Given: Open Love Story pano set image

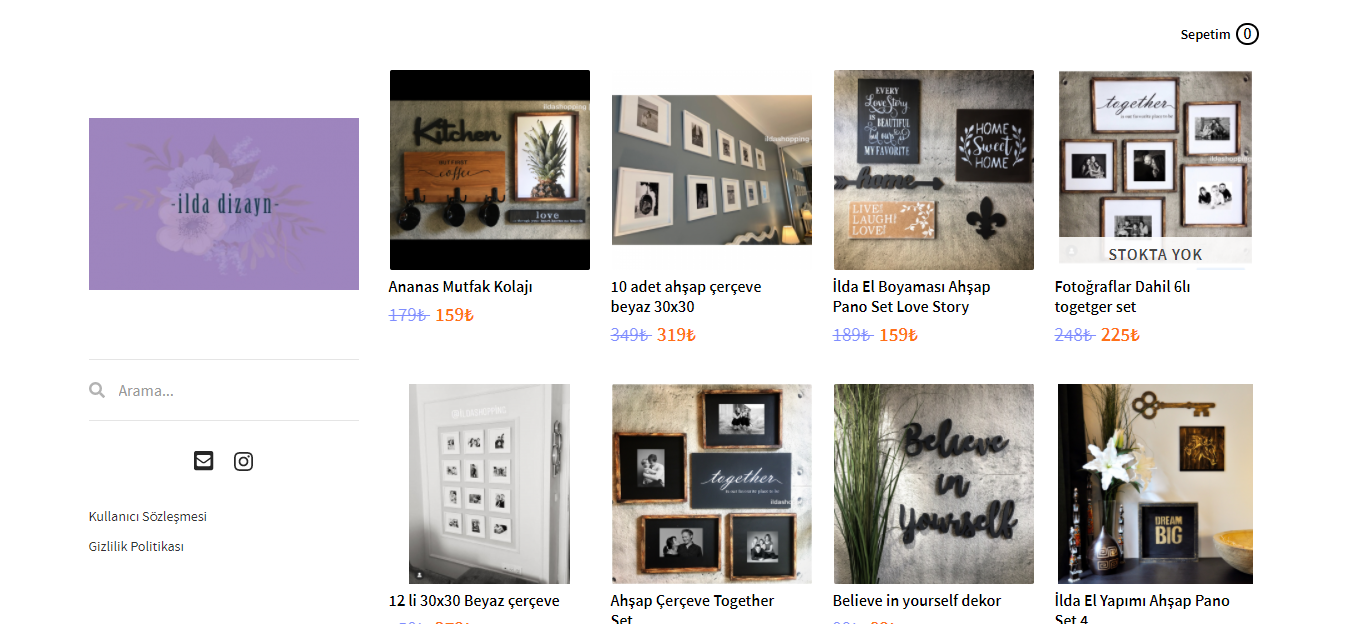Looking at the screenshot, I should coord(934,170).
